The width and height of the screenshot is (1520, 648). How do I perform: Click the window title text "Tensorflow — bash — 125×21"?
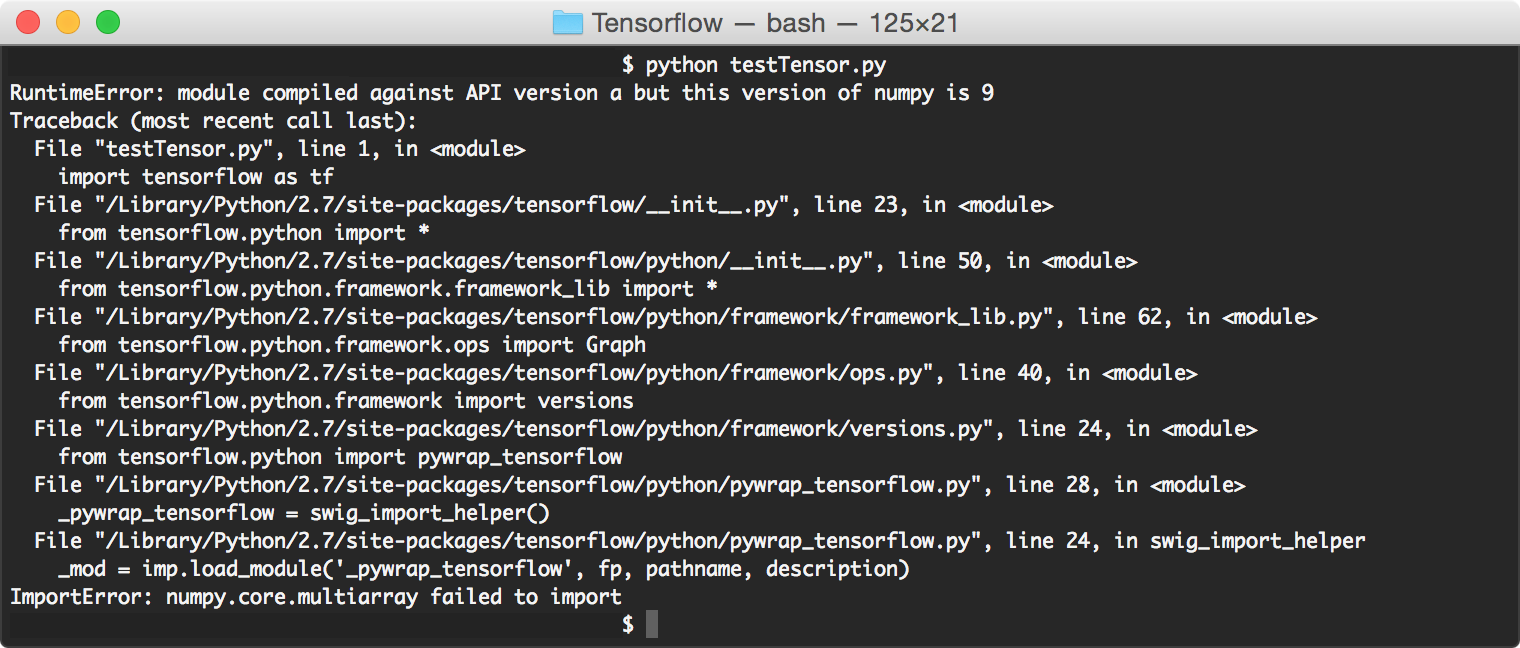(775, 22)
